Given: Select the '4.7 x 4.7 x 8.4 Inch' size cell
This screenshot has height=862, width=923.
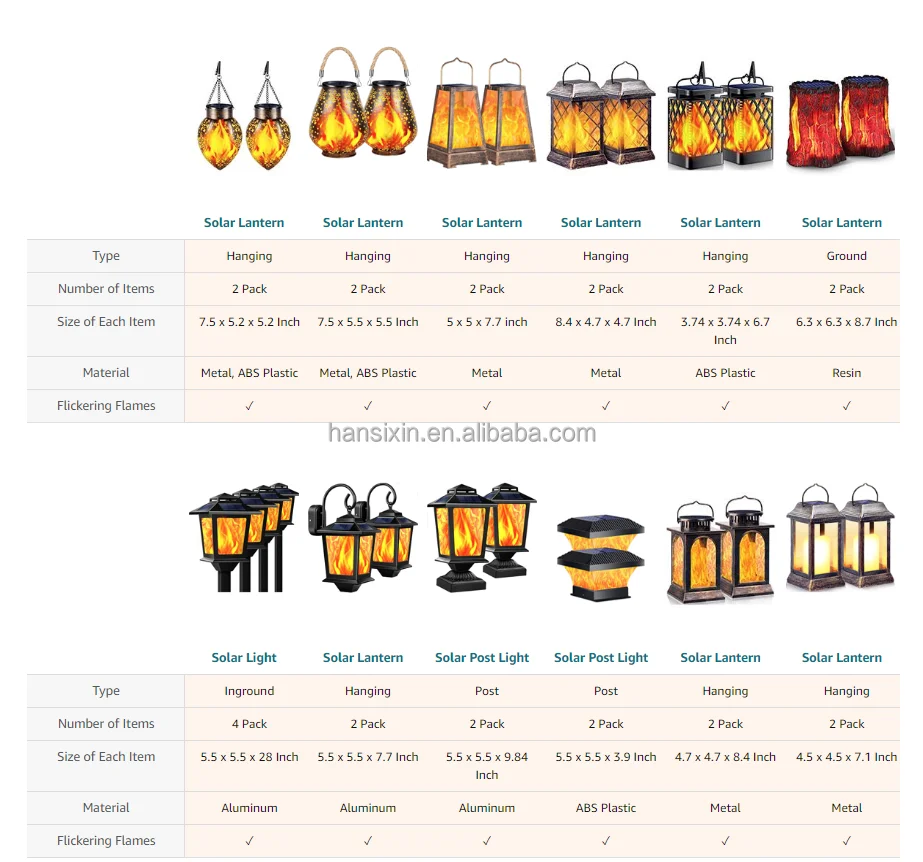Looking at the screenshot, I should coord(725,757).
